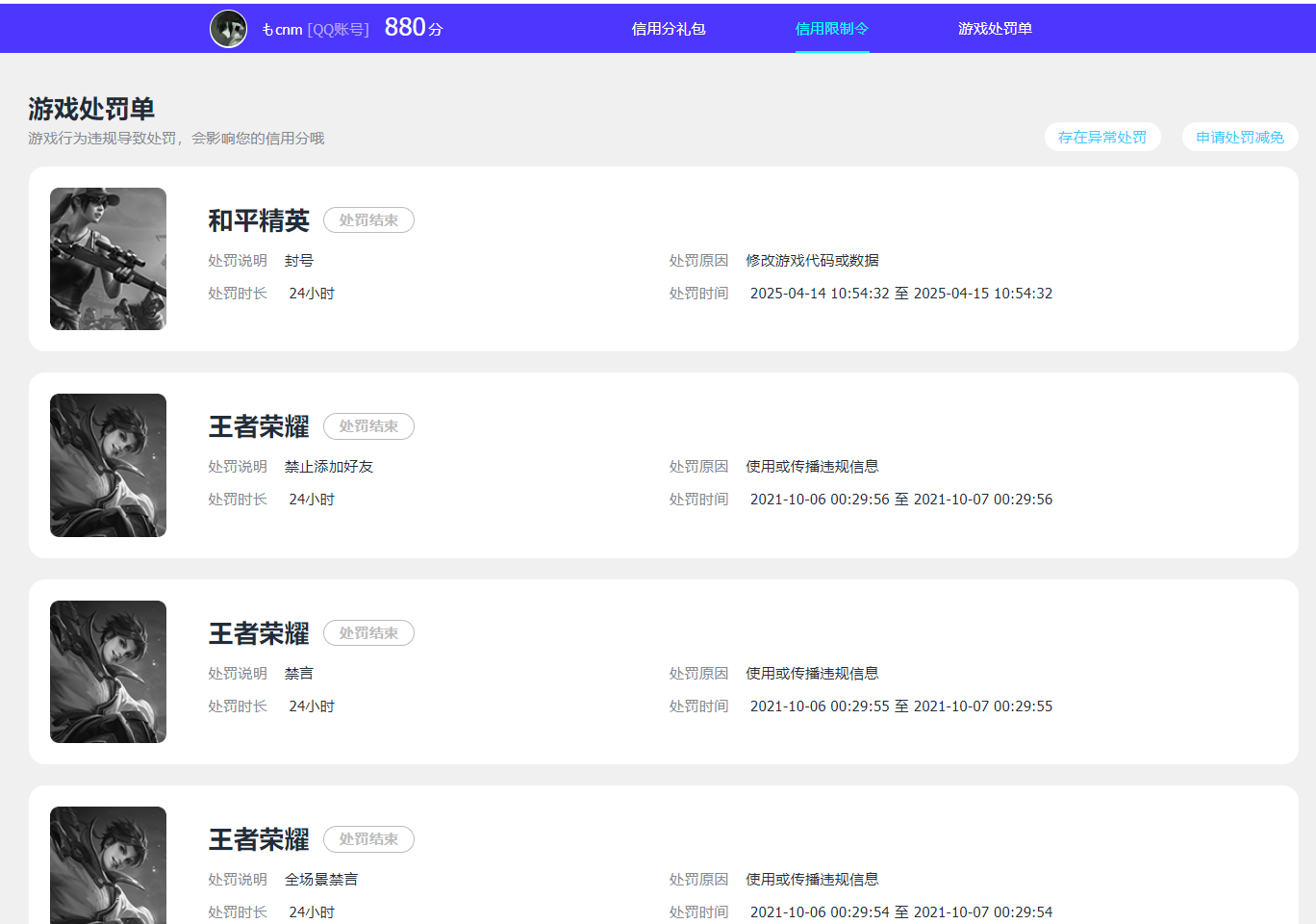Click the 修改游戏代码或数据 penalty reason
Image resolution: width=1316 pixels, height=924 pixels.
812,261
